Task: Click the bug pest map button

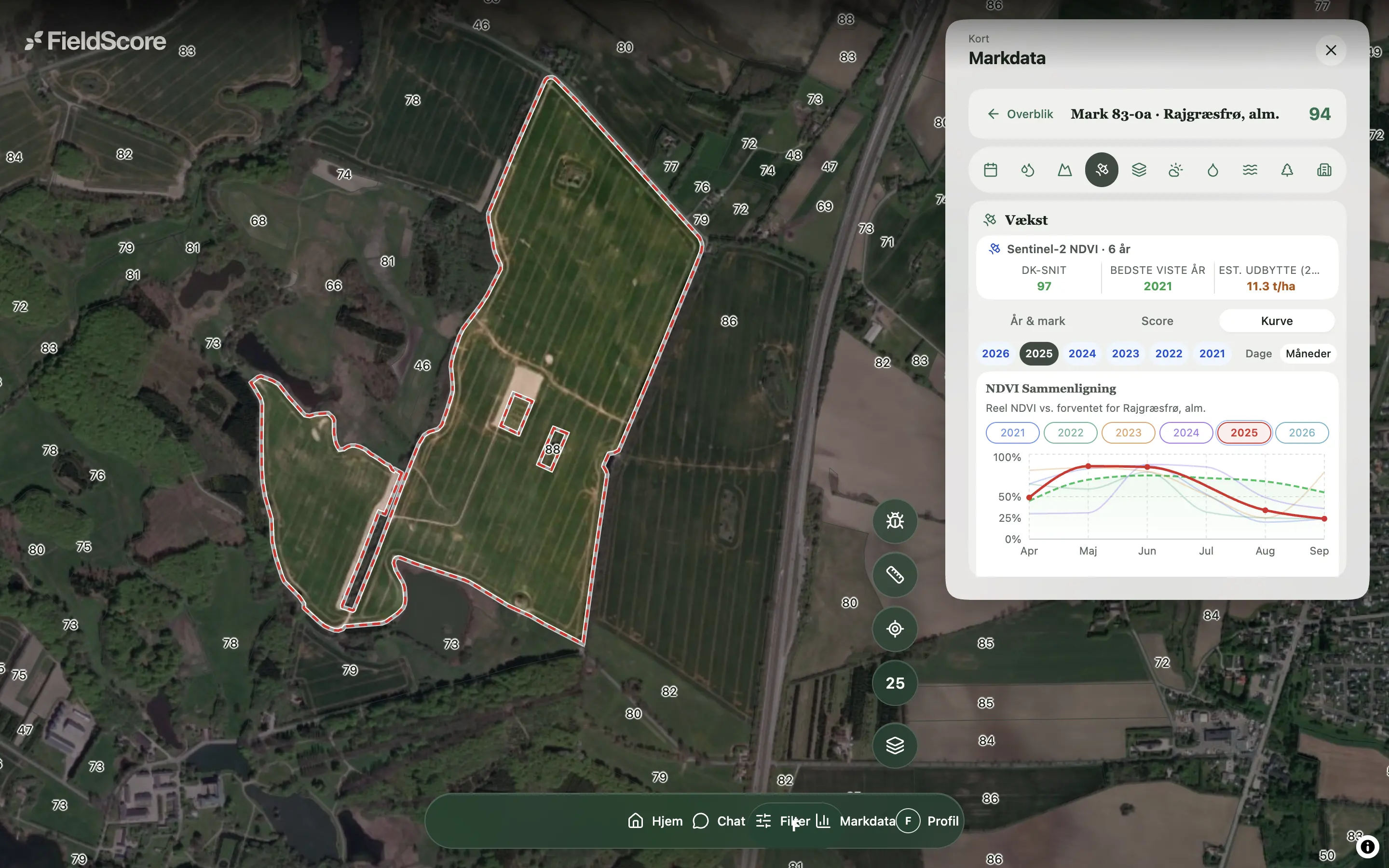Action: click(x=895, y=521)
